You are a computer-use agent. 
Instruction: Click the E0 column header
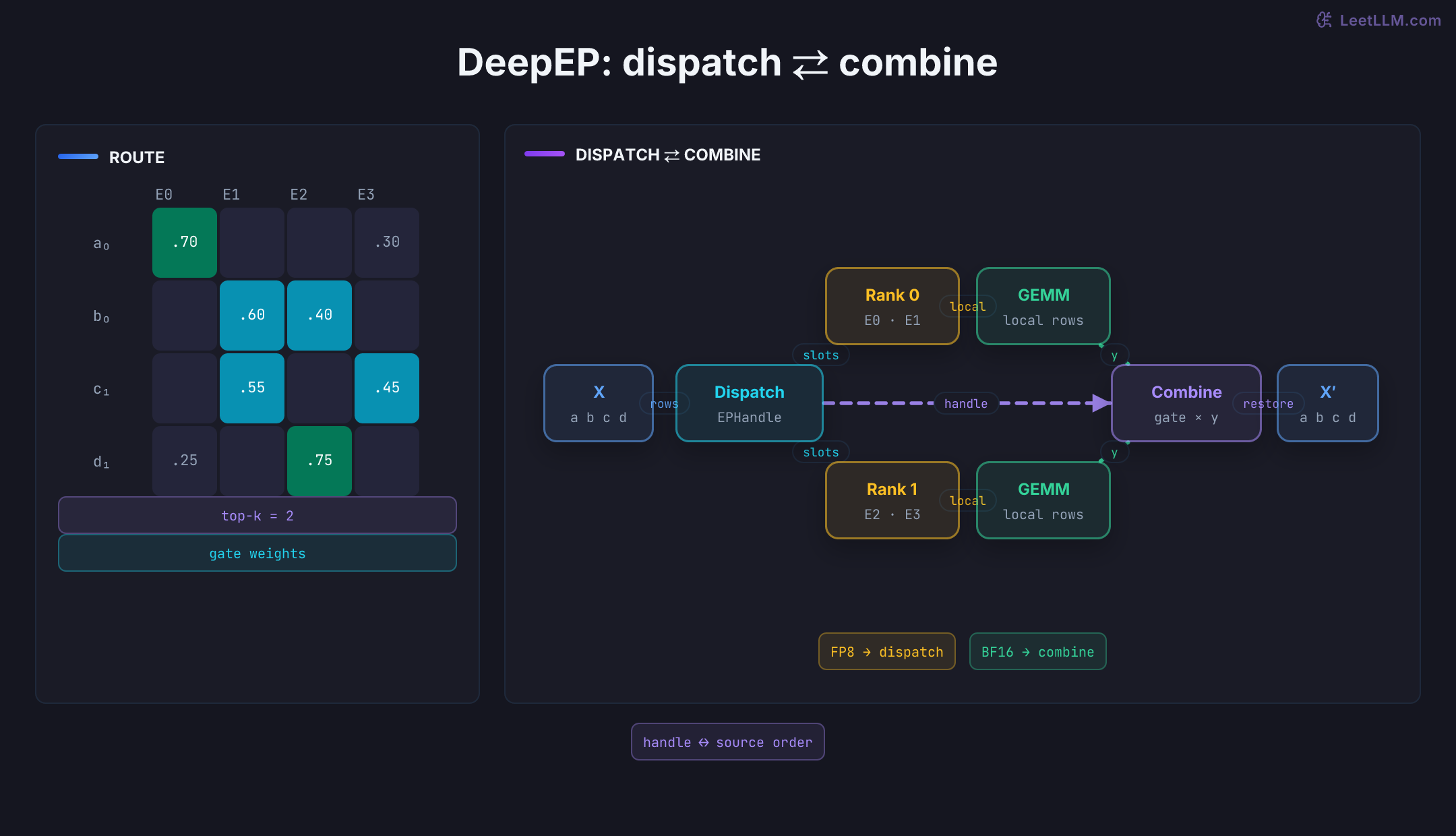pyautogui.click(x=164, y=195)
